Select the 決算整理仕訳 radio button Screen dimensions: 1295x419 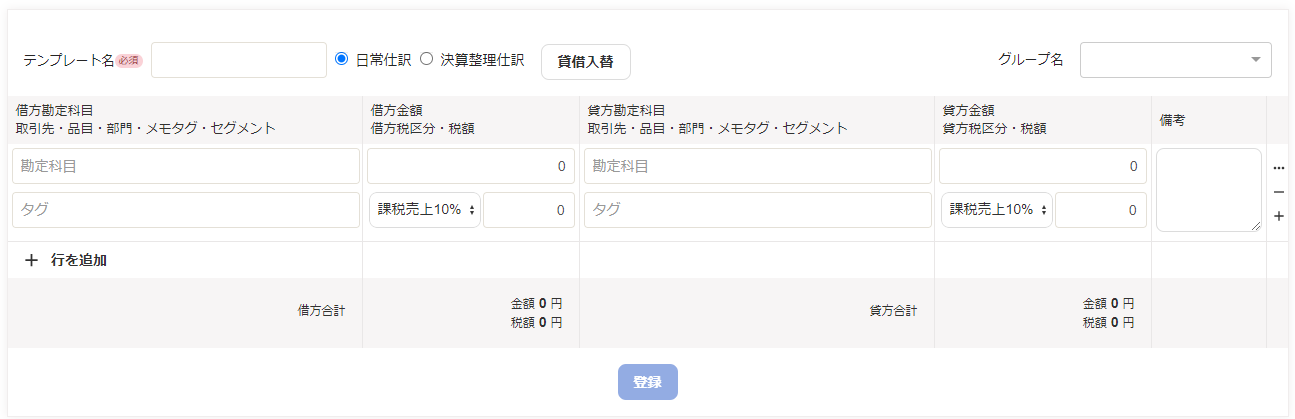coord(426,59)
